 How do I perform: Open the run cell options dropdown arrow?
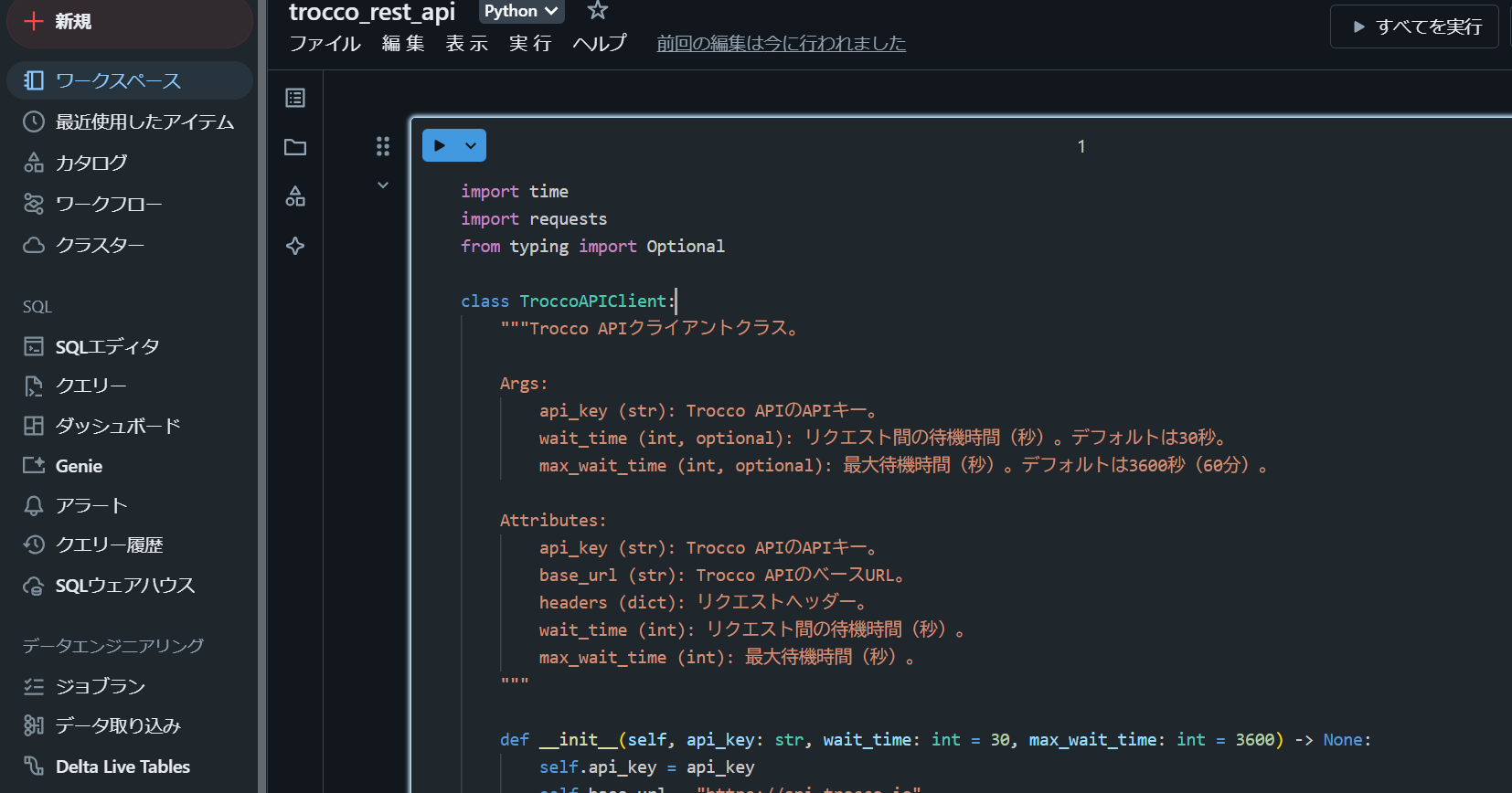471,145
